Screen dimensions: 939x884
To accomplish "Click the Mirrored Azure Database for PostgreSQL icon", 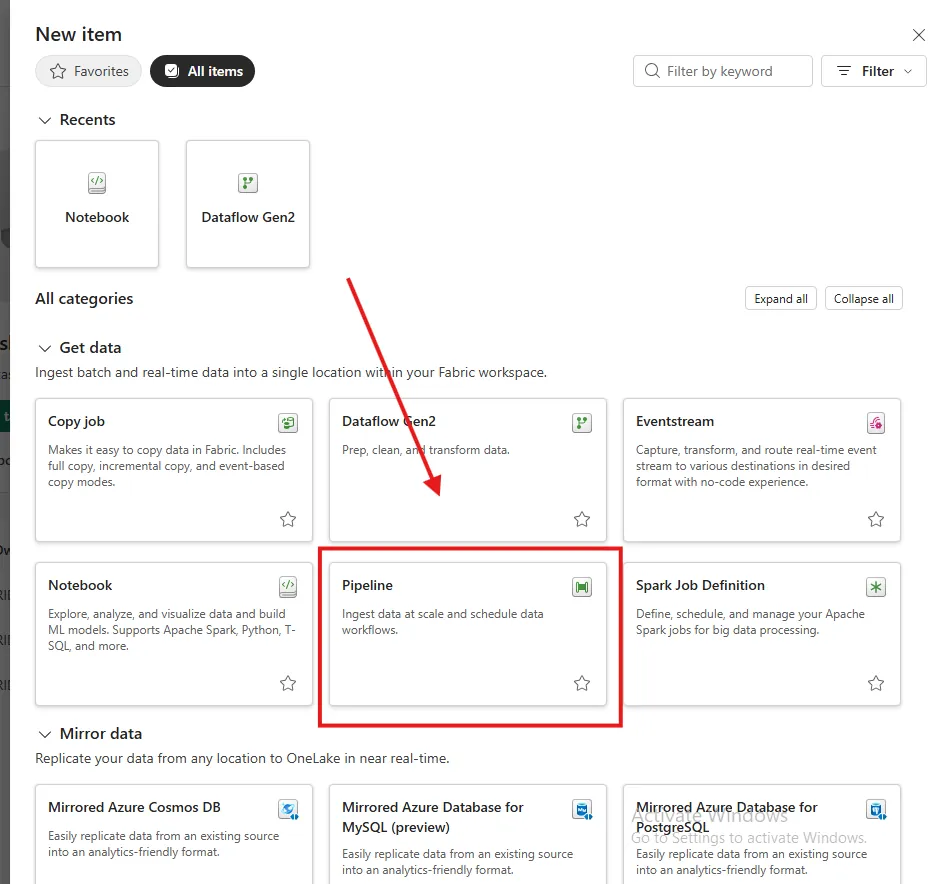I will [x=876, y=810].
